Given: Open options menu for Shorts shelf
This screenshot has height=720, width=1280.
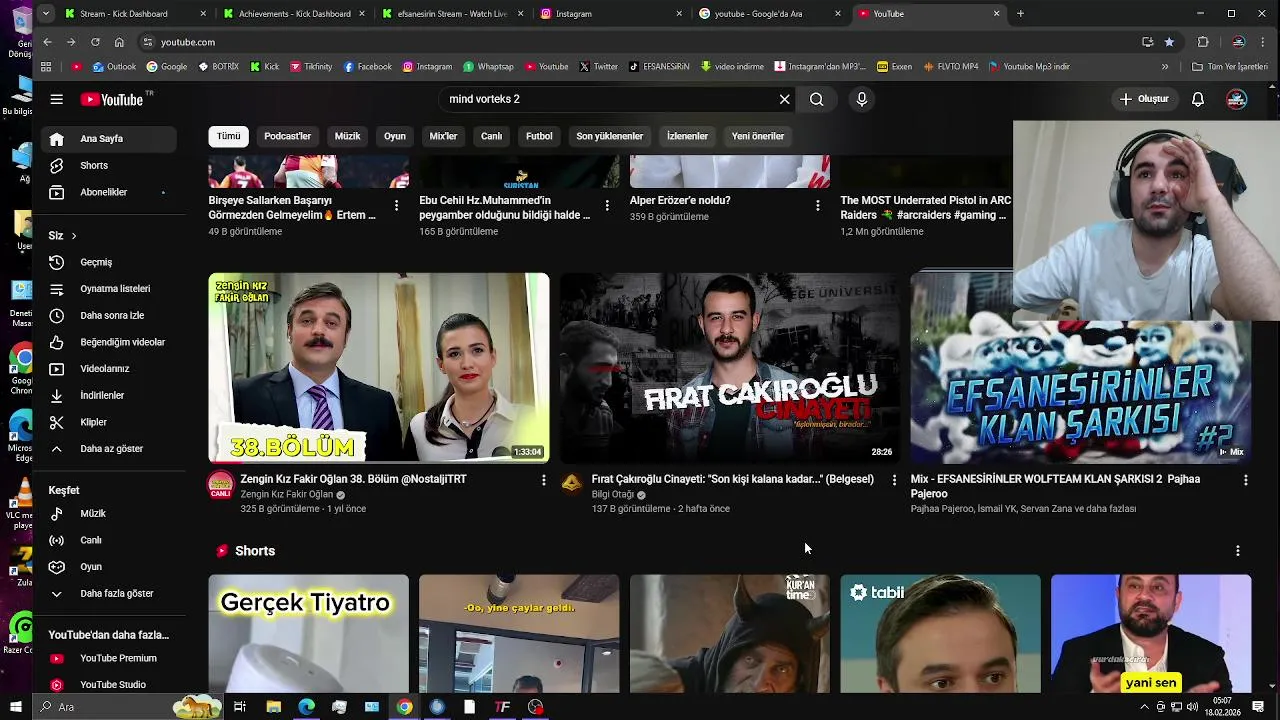Looking at the screenshot, I should pos(1238,551).
